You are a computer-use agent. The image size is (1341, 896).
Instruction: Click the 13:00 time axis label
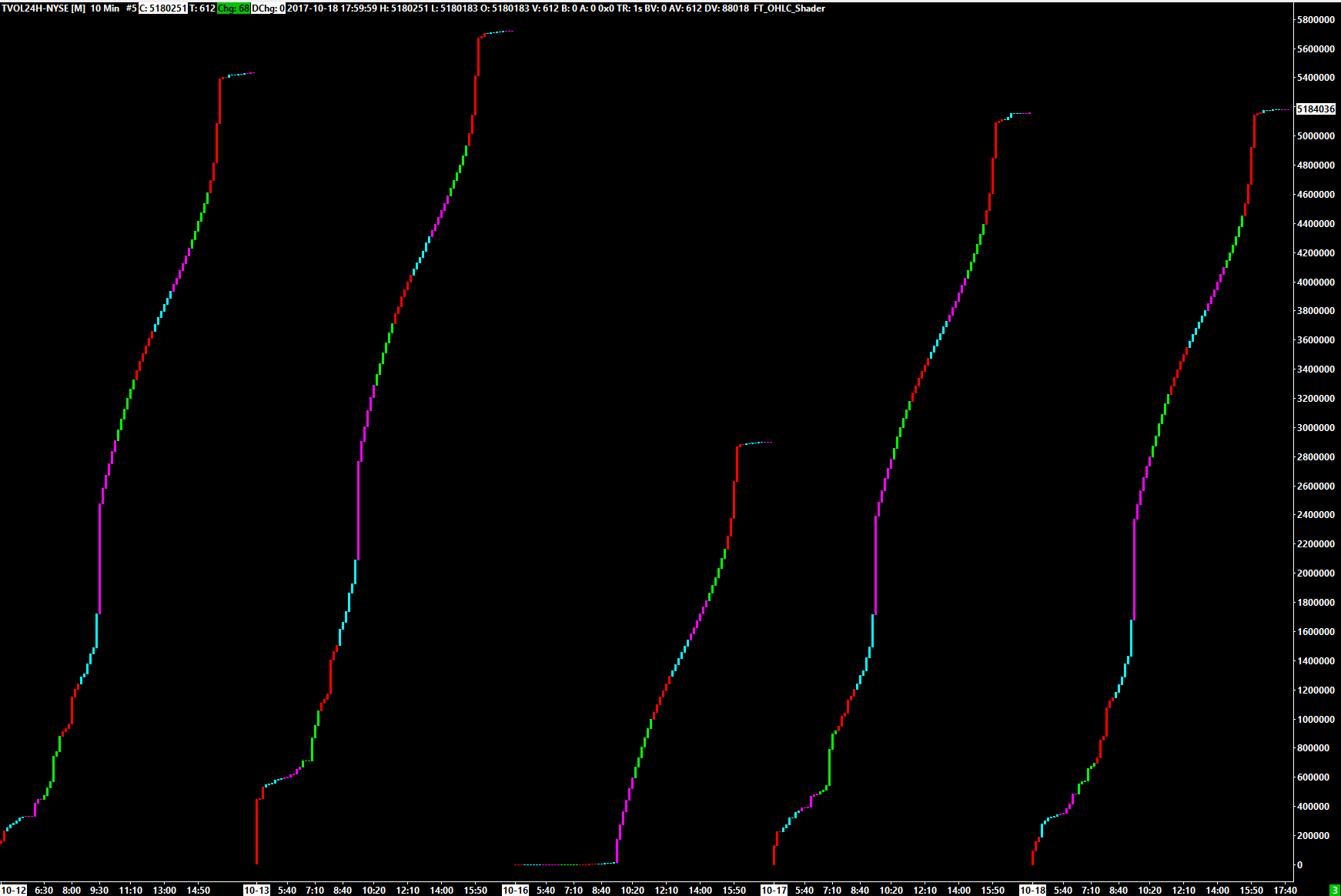165,891
